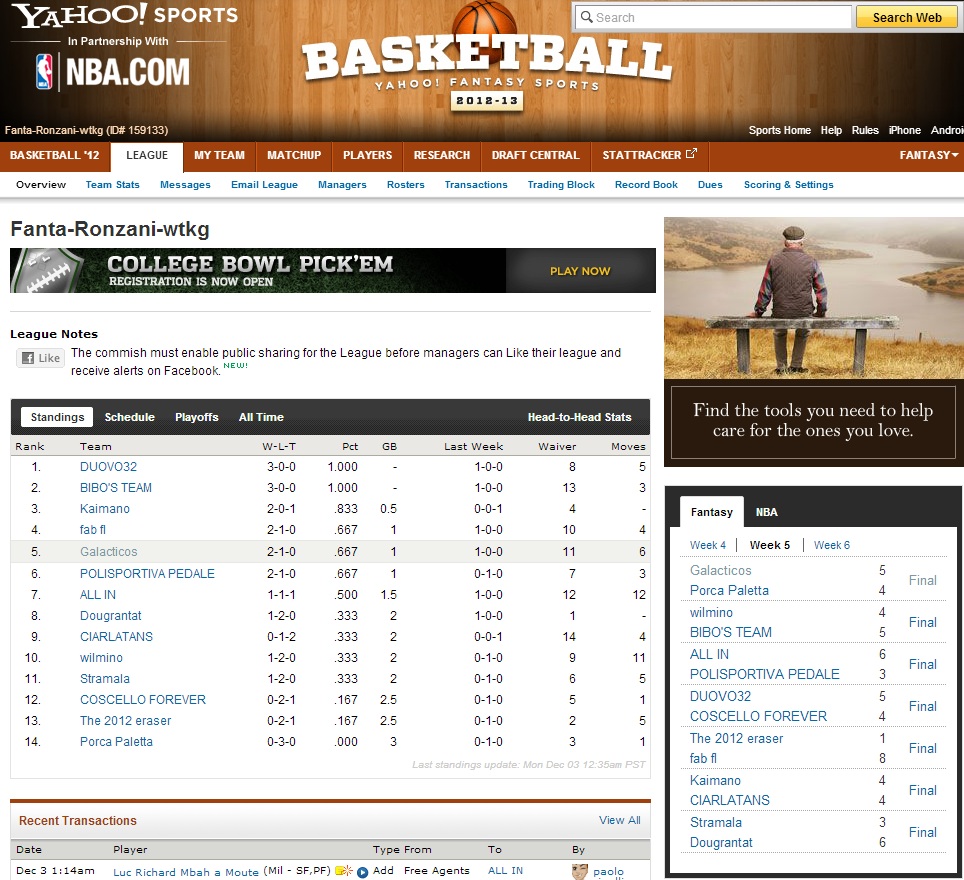The width and height of the screenshot is (964, 880).
Task: Click the Facebook Like button
Action: click(x=40, y=358)
